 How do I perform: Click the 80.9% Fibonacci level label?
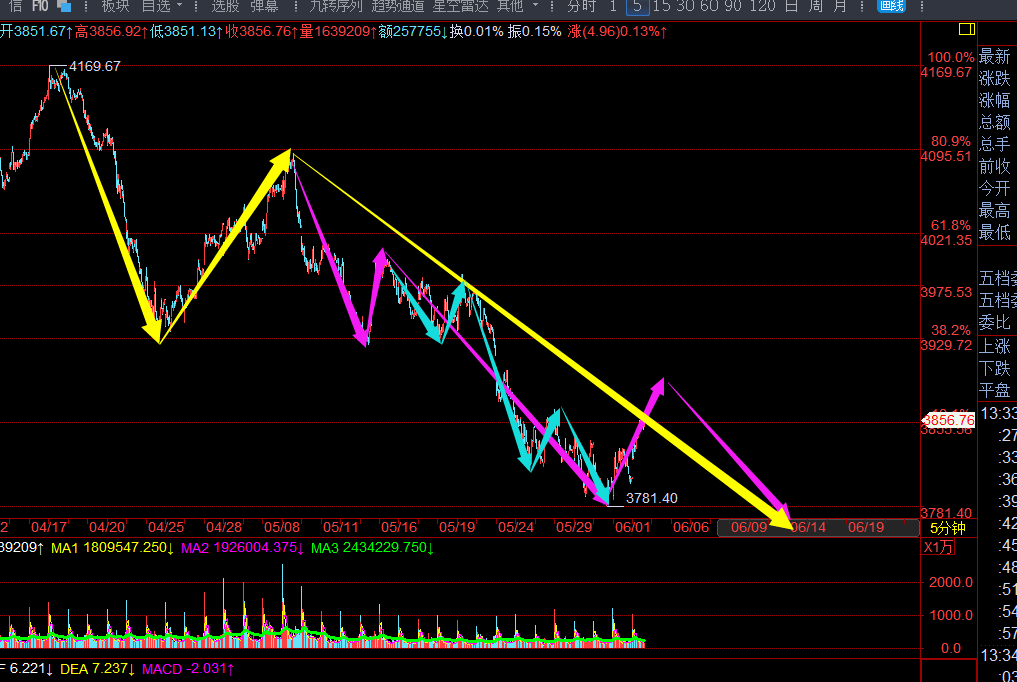952,141
